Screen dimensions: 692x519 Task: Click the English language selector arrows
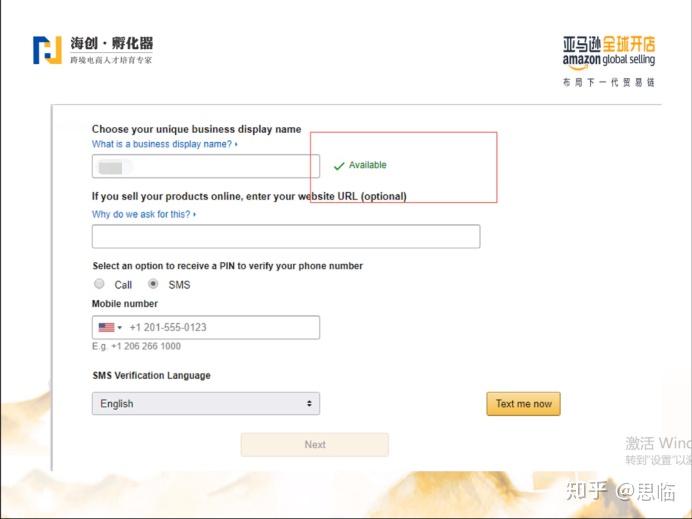(x=309, y=403)
